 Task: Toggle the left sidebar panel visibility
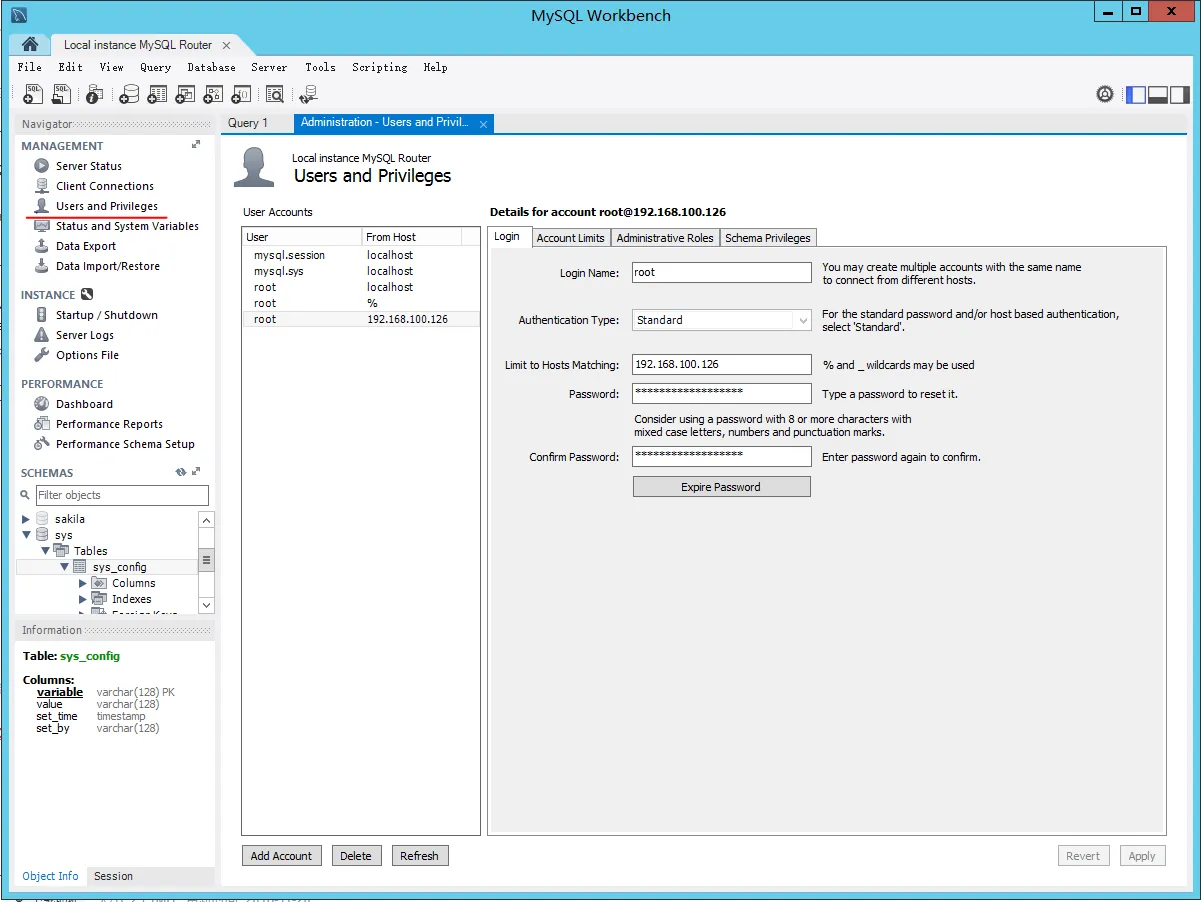[x=1136, y=94]
